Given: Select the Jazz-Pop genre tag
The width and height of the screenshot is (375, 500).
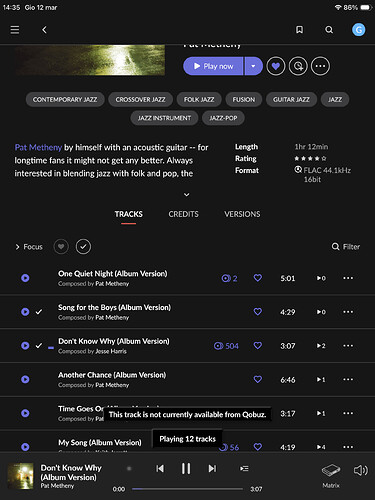Looking at the screenshot, I should 223,118.
